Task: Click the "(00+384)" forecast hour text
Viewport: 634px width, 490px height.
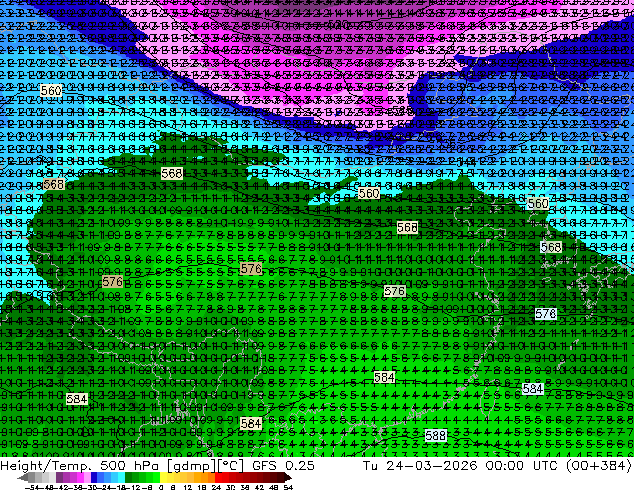Action: coord(598,465)
